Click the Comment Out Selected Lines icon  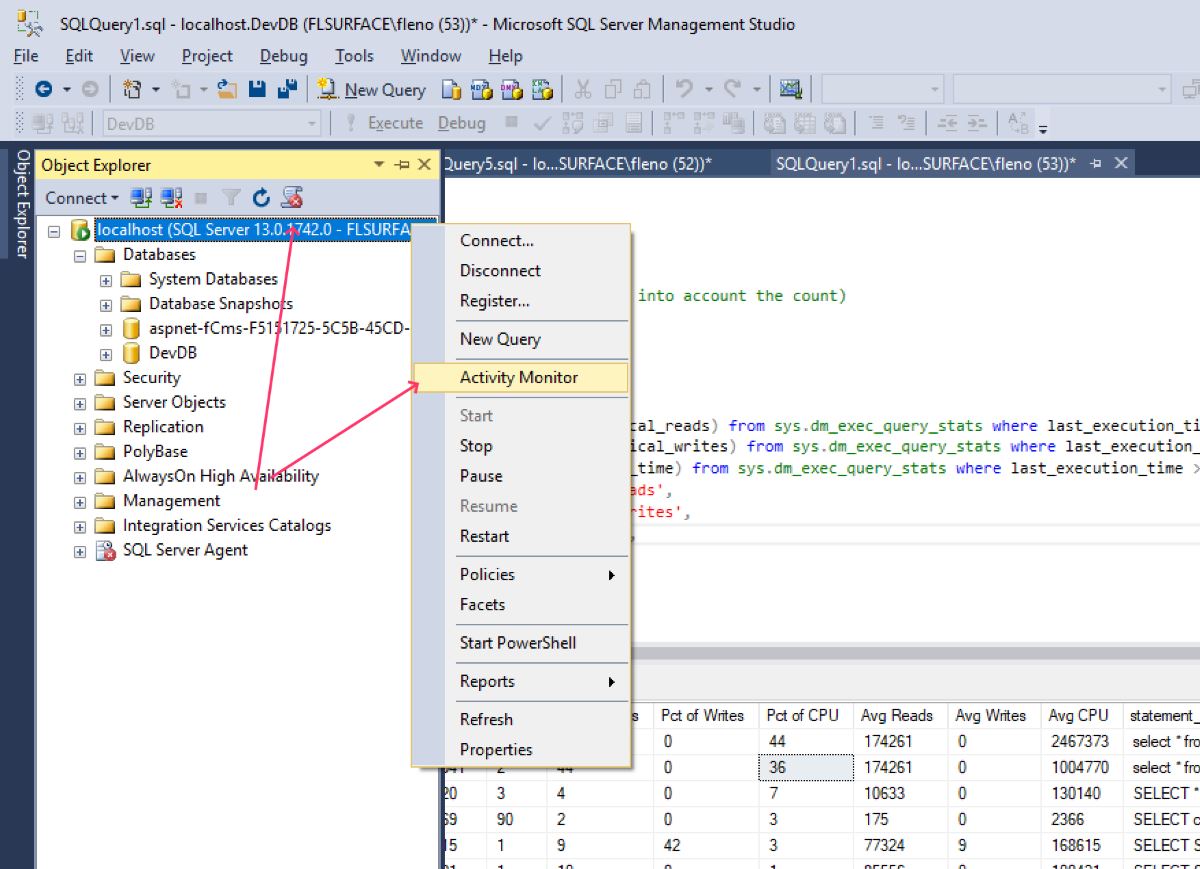(x=876, y=123)
